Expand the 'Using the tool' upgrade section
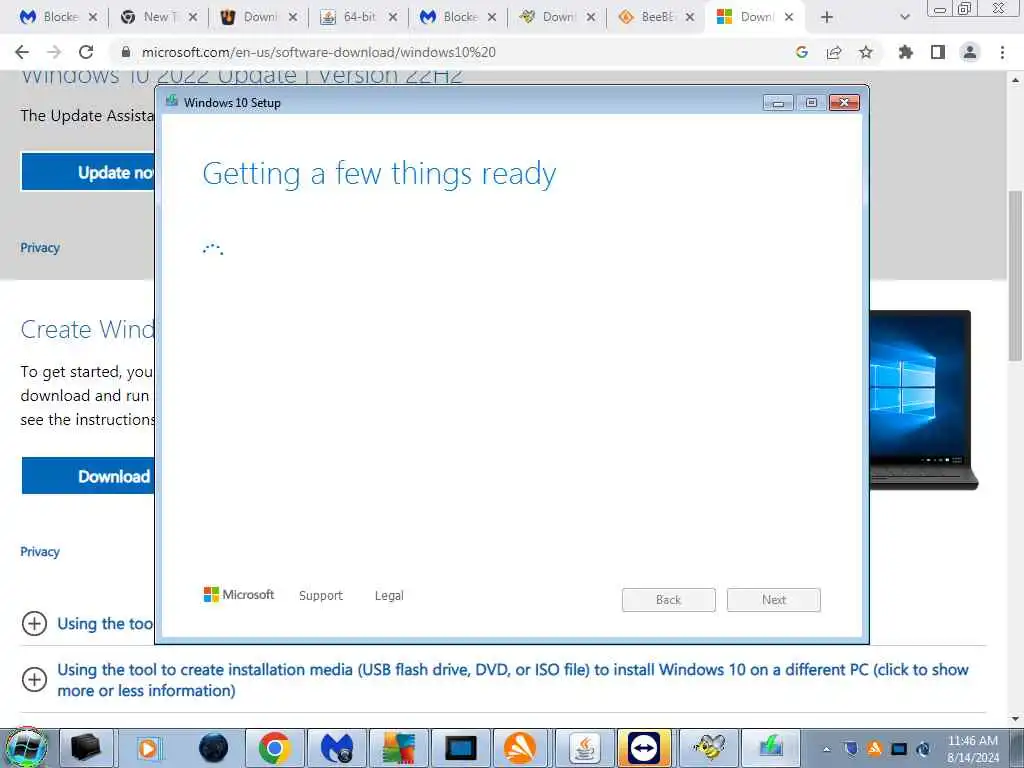This screenshot has height=768, width=1024. 34,624
